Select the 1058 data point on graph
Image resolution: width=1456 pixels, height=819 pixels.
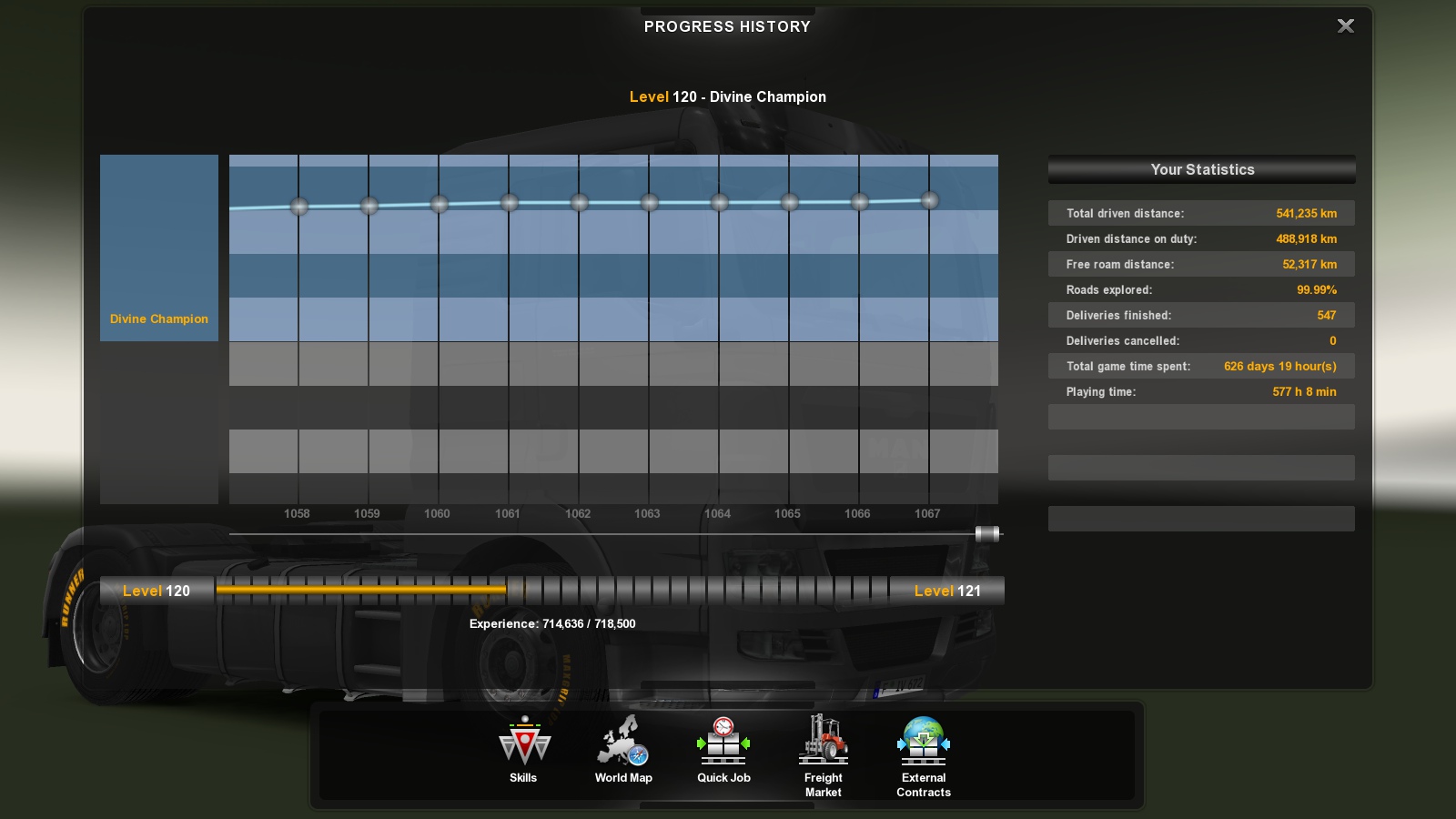click(298, 207)
